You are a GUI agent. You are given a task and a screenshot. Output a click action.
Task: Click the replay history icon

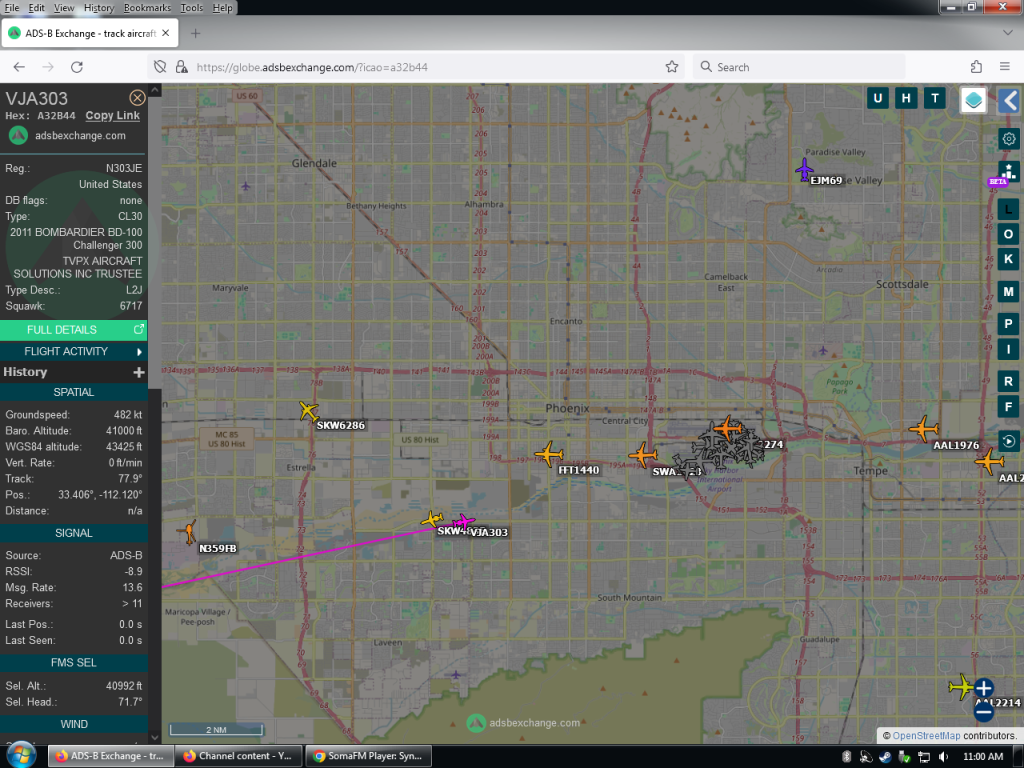coord(1008,441)
